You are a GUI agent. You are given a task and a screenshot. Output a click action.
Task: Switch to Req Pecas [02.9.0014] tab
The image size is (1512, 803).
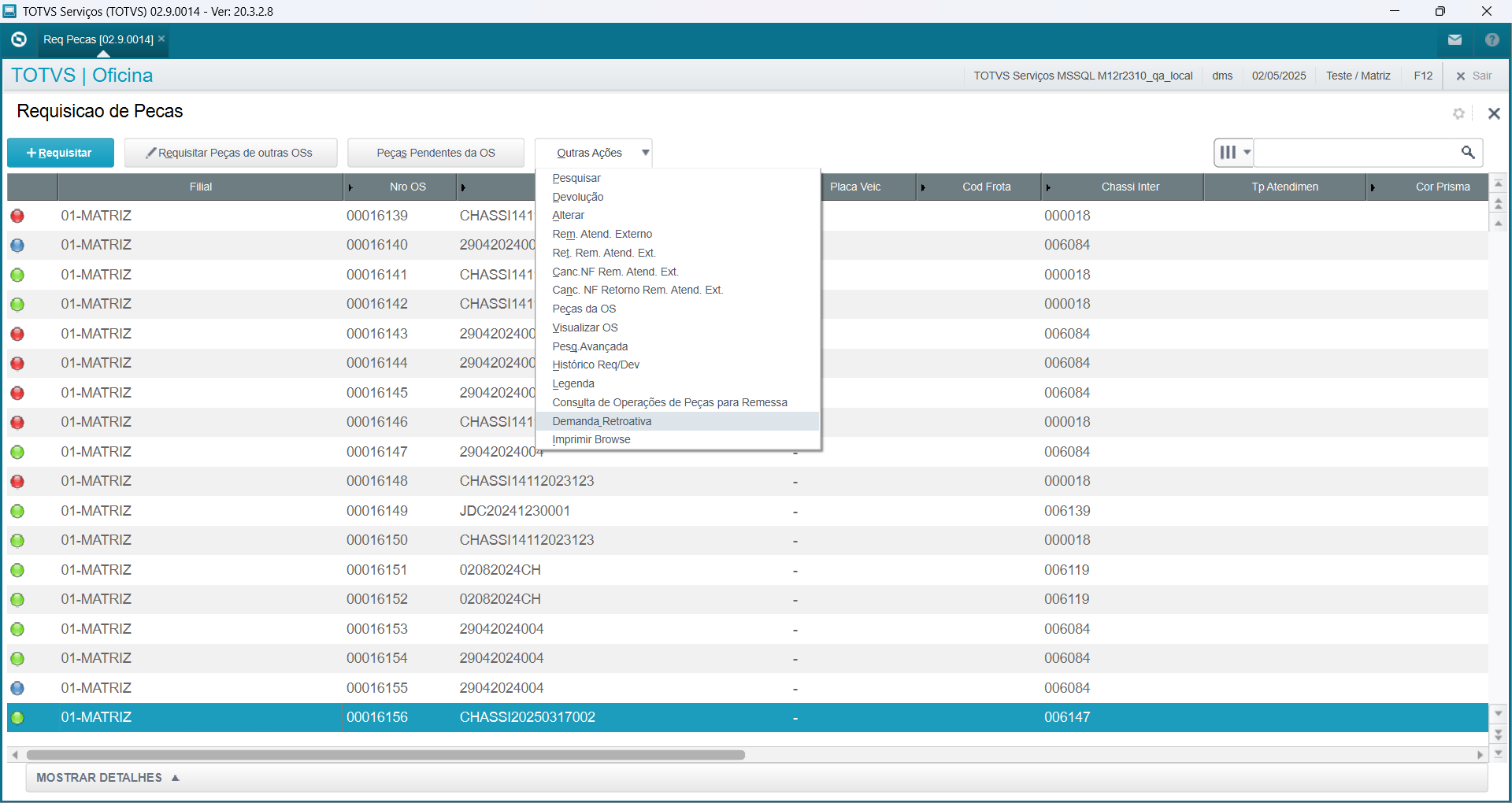pos(98,39)
